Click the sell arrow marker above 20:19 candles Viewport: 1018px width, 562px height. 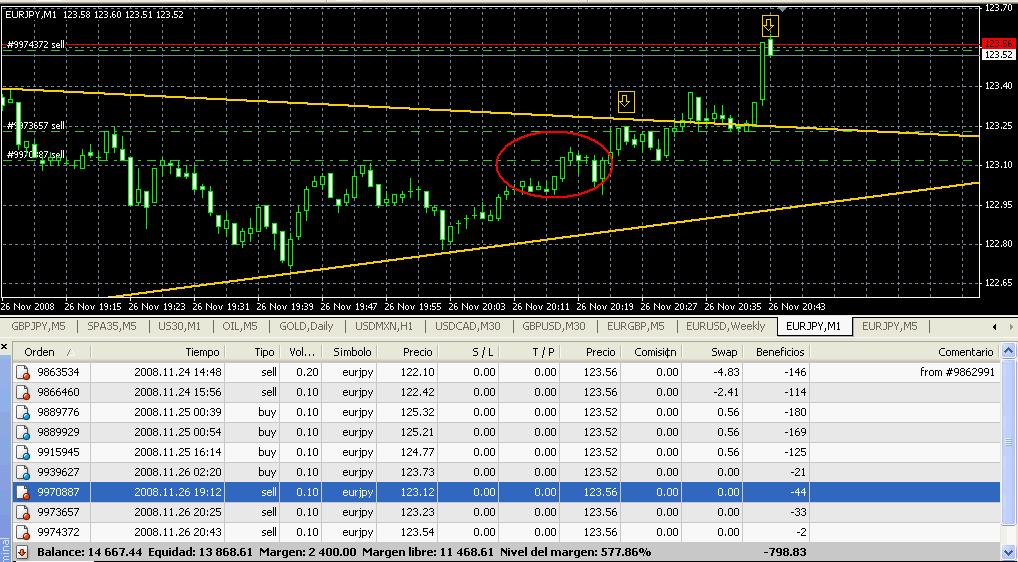(626, 101)
